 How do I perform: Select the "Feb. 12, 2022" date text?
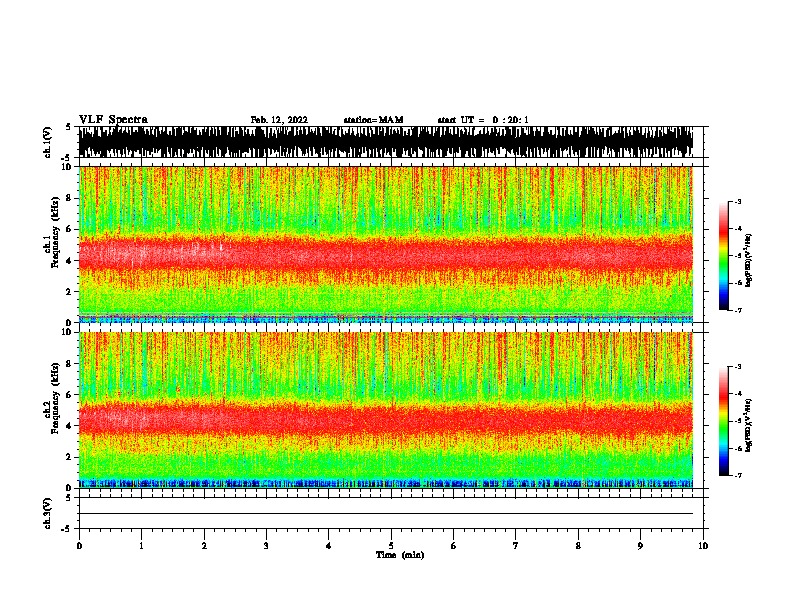tap(279, 120)
